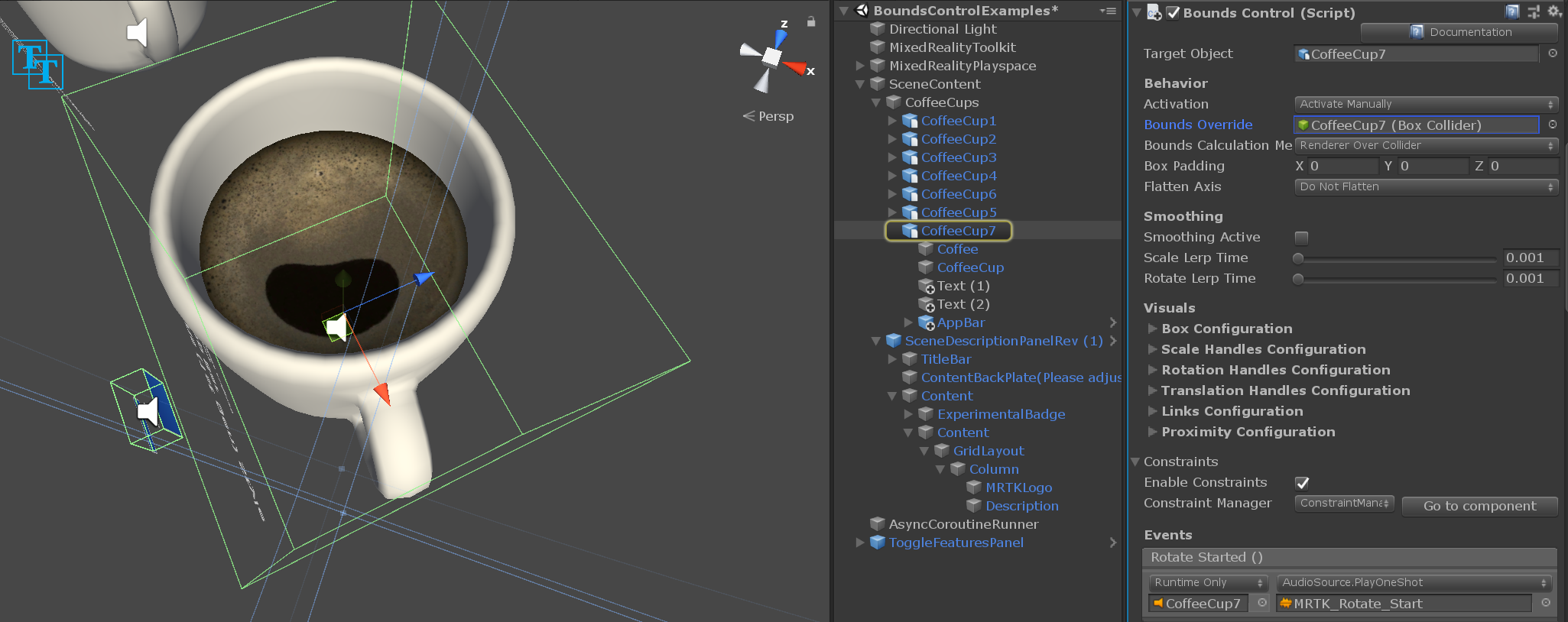Open the component preset slider icon
This screenshot has height=622, width=1568.
[1533, 11]
